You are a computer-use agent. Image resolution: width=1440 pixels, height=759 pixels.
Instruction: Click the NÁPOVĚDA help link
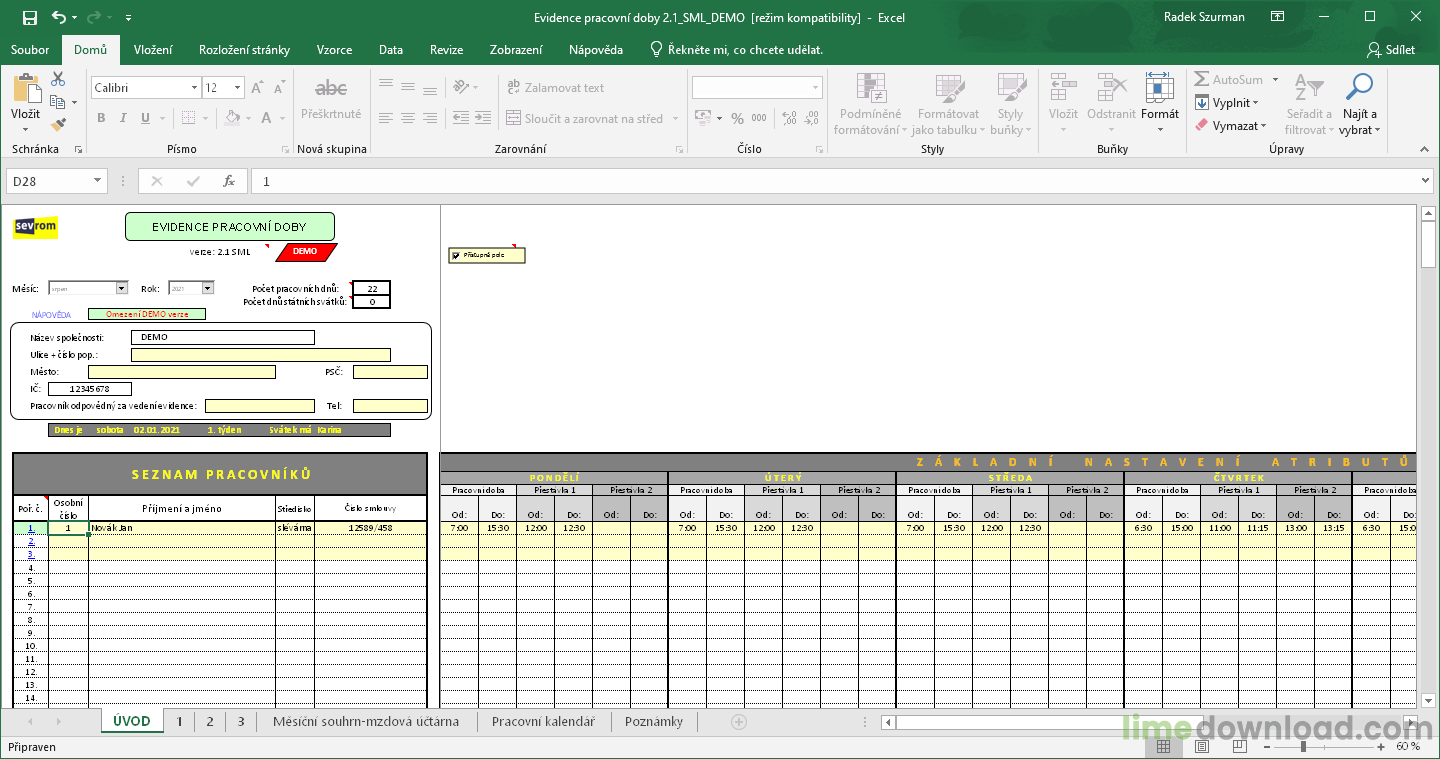tap(51, 315)
